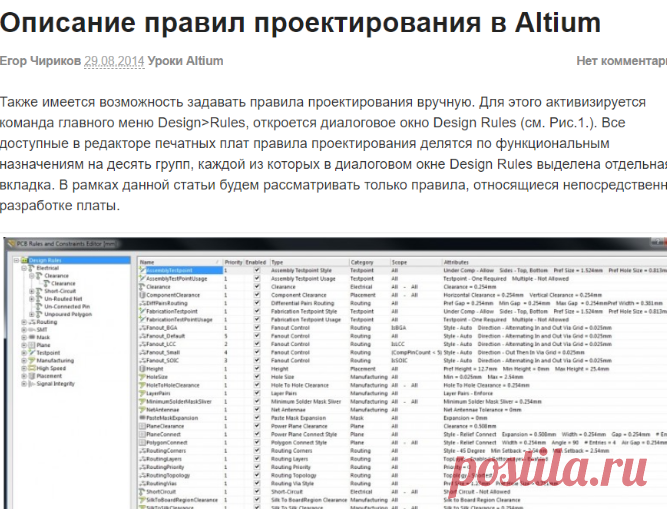Screen dimensions: 667x509
Task: Click the PCB Rules and Constraints Editor title icon
Action: pos(11,244)
